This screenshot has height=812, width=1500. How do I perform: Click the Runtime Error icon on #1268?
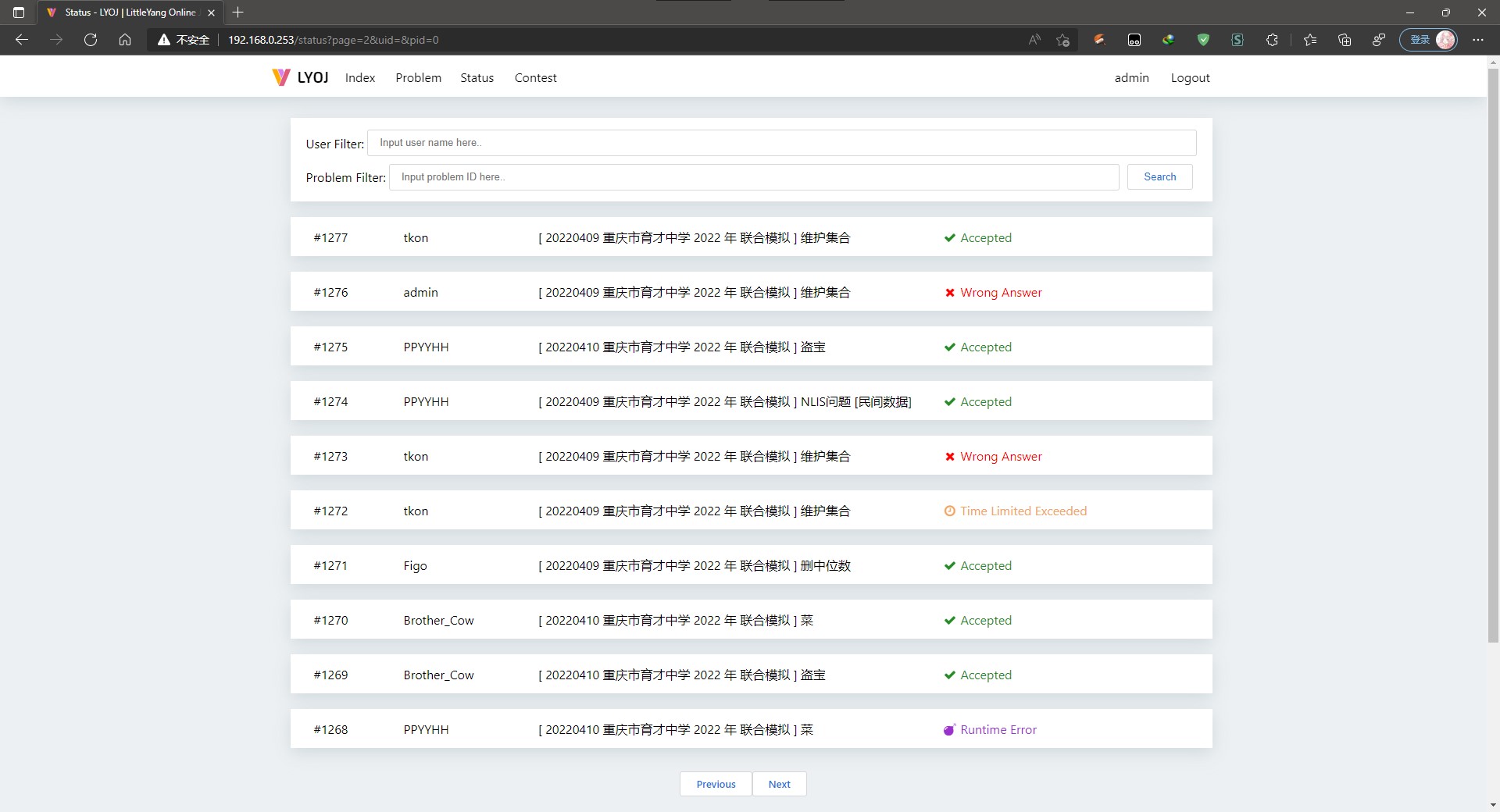(949, 730)
